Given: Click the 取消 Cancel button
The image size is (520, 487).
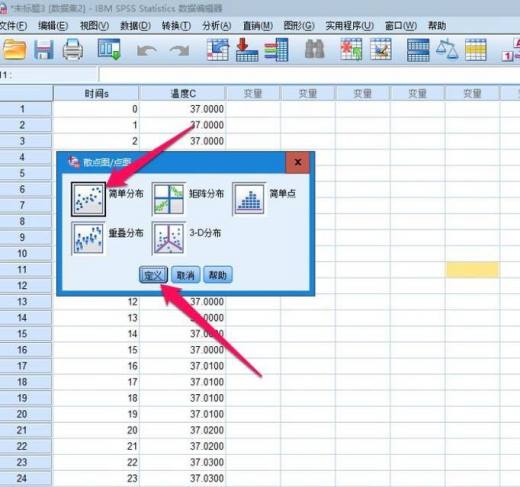Looking at the screenshot, I should [x=185, y=275].
